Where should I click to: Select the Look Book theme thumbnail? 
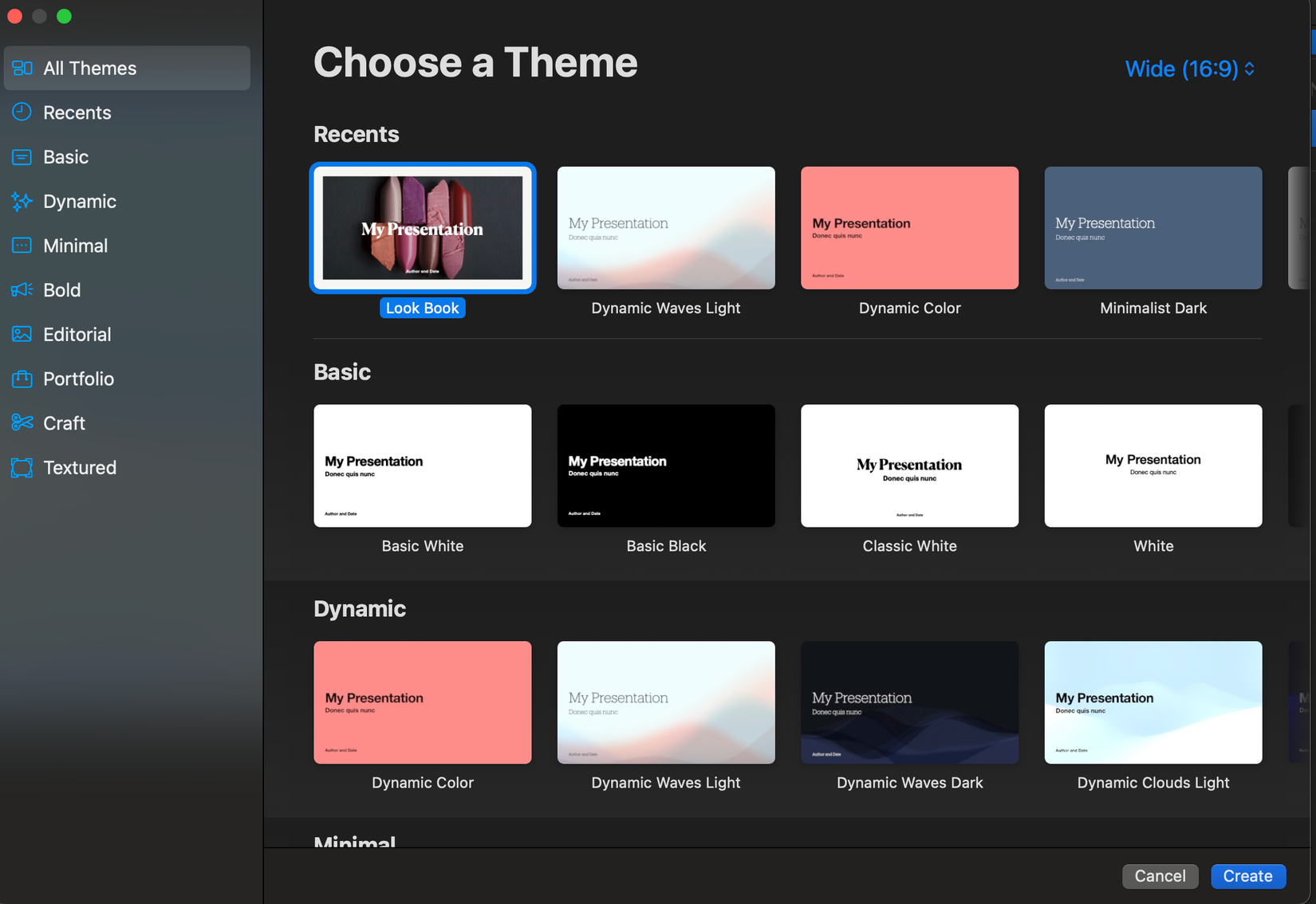pyautogui.click(x=423, y=228)
